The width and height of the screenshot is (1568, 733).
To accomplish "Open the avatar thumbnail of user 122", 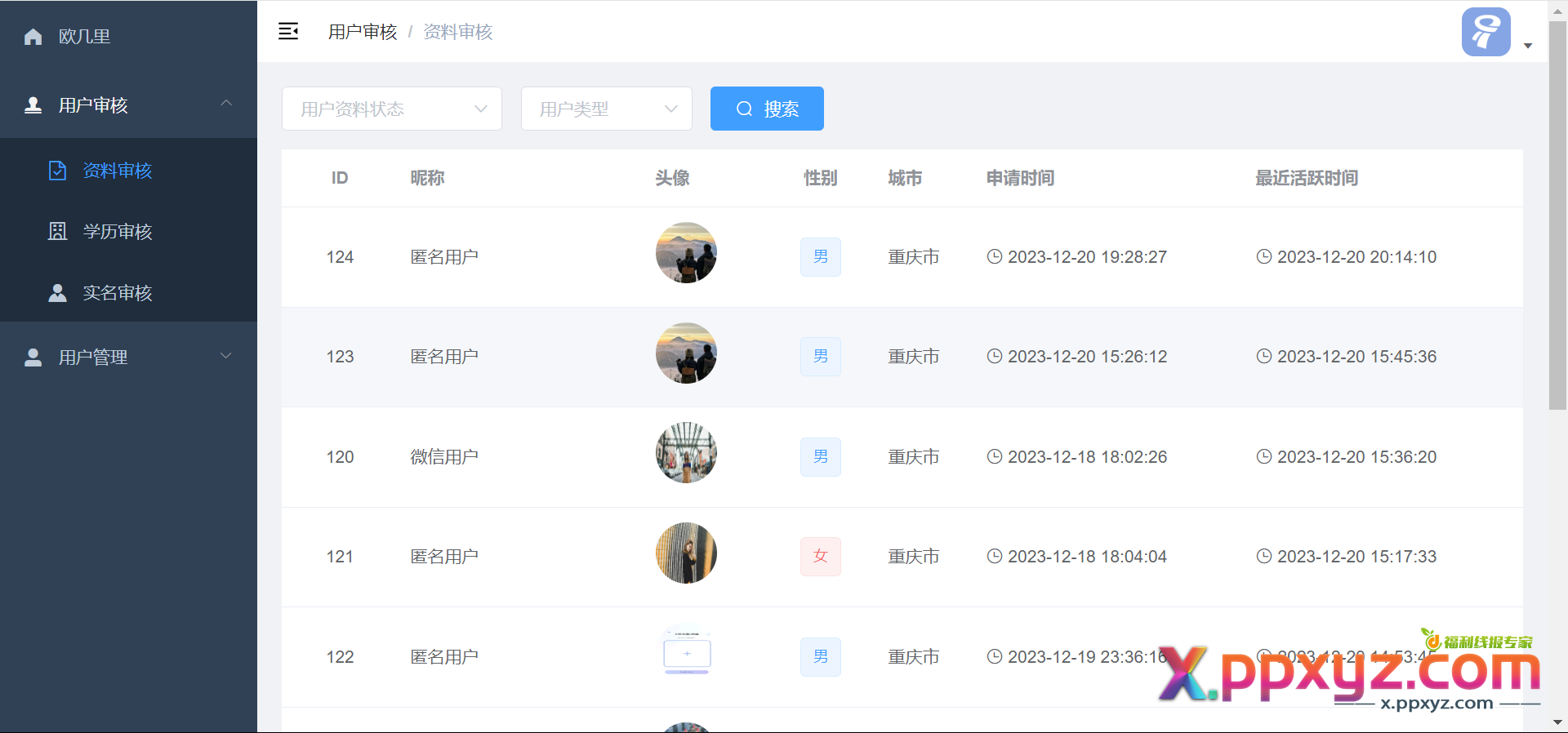I will (686, 653).
